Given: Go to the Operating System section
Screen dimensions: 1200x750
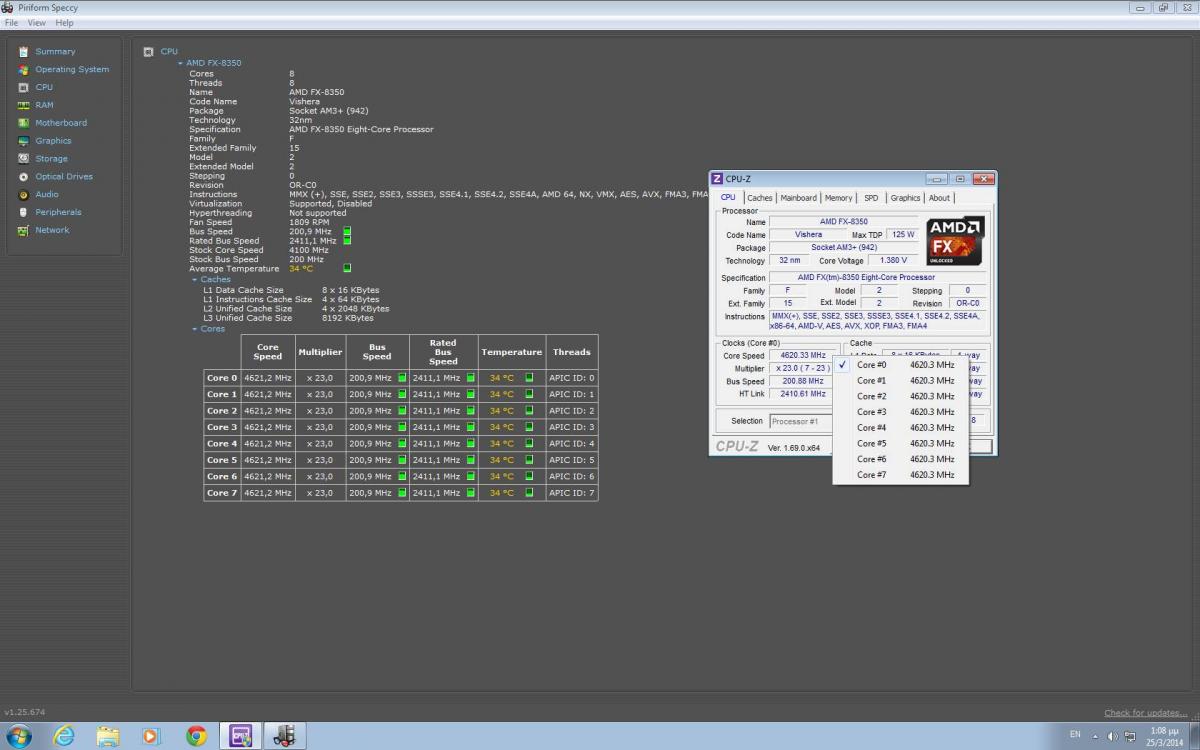Looking at the screenshot, I should click(72, 70).
